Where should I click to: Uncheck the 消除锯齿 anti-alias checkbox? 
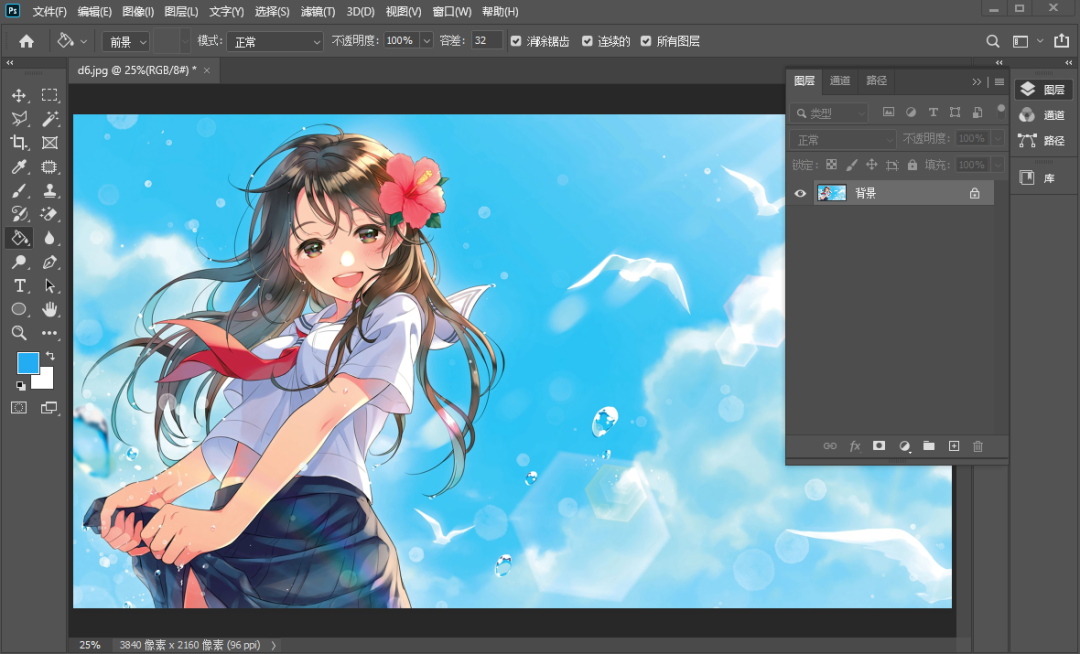(x=516, y=41)
